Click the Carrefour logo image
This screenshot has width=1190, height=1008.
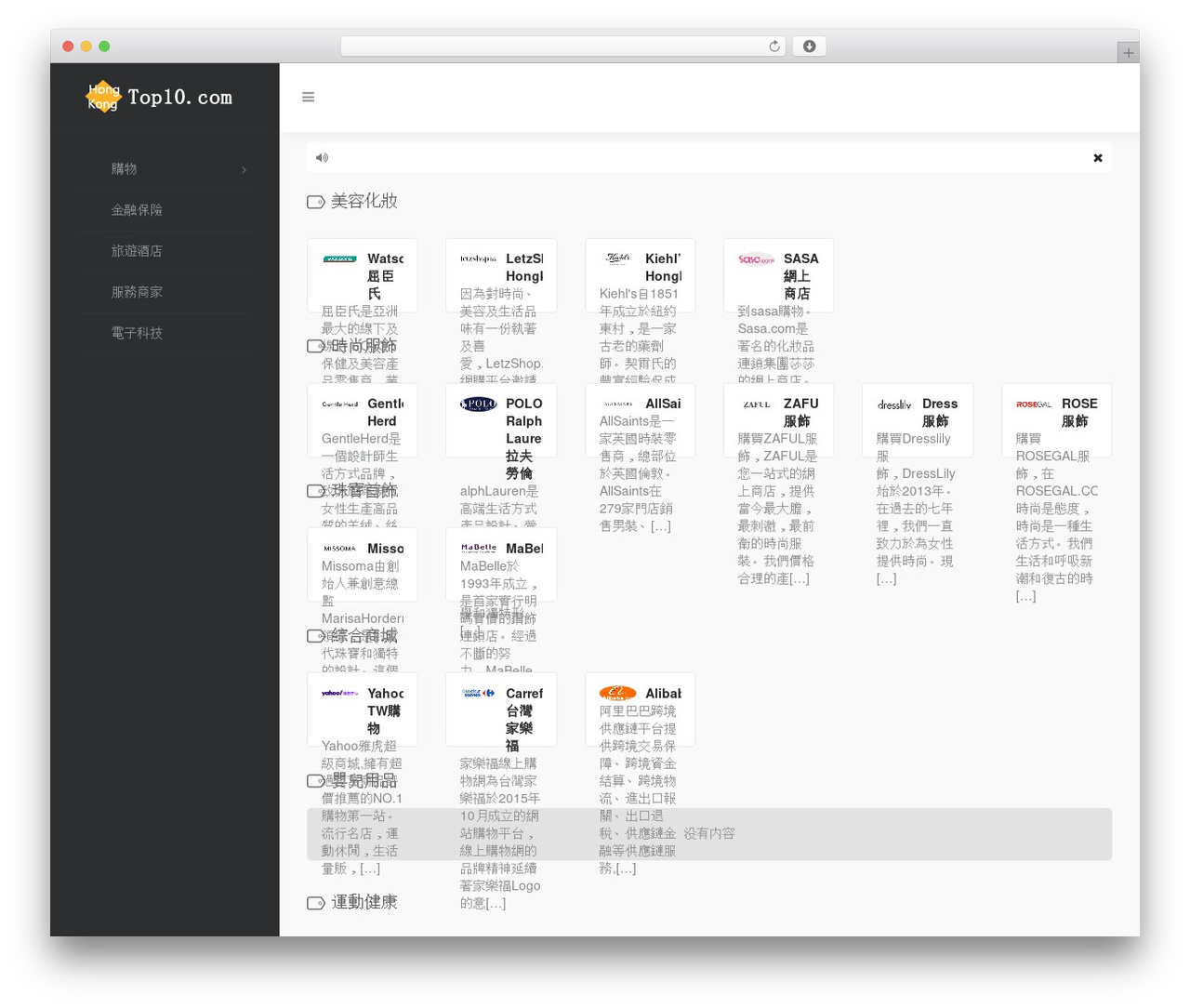click(x=479, y=694)
